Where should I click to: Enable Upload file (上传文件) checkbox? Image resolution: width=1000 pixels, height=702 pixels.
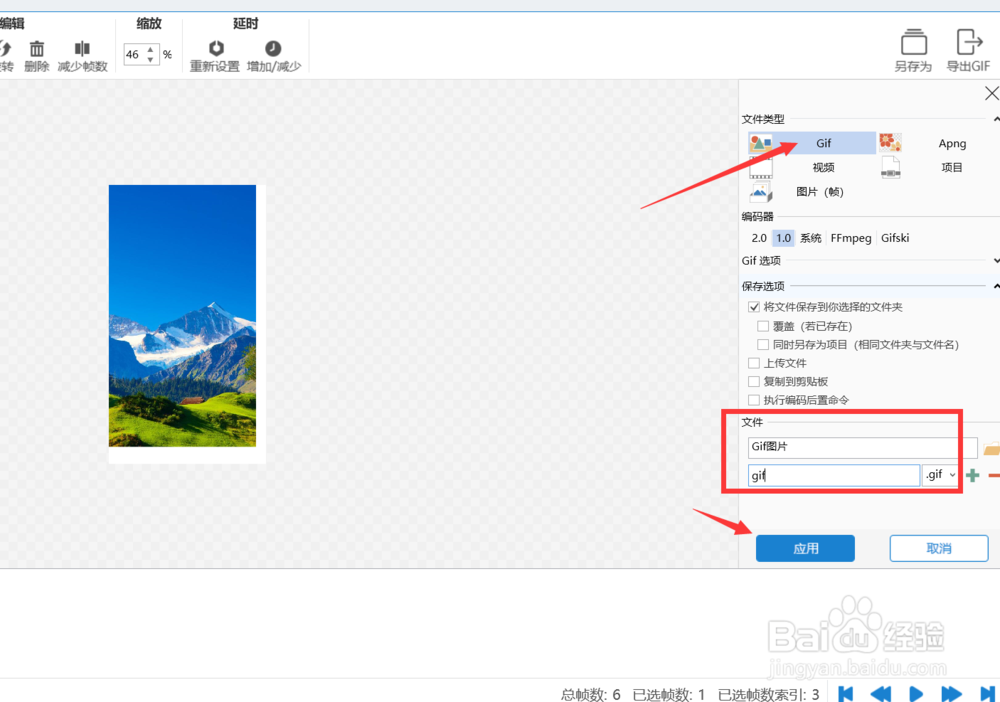point(754,363)
